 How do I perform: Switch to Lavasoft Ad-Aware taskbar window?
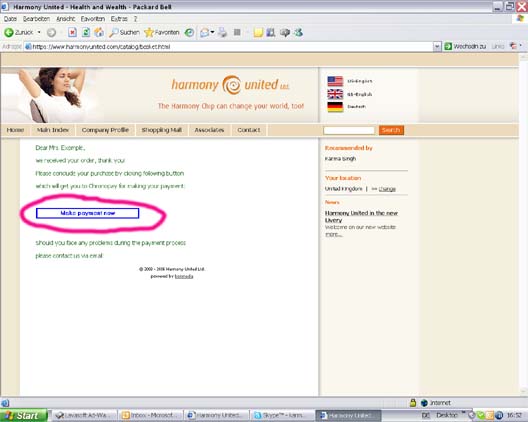pyautogui.click(x=84, y=416)
